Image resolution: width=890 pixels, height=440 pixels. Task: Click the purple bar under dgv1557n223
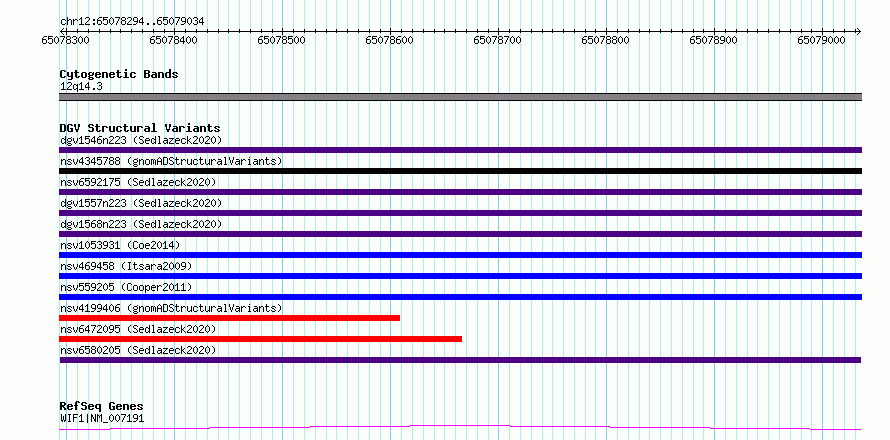pyautogui.click(x=460, y=213)
